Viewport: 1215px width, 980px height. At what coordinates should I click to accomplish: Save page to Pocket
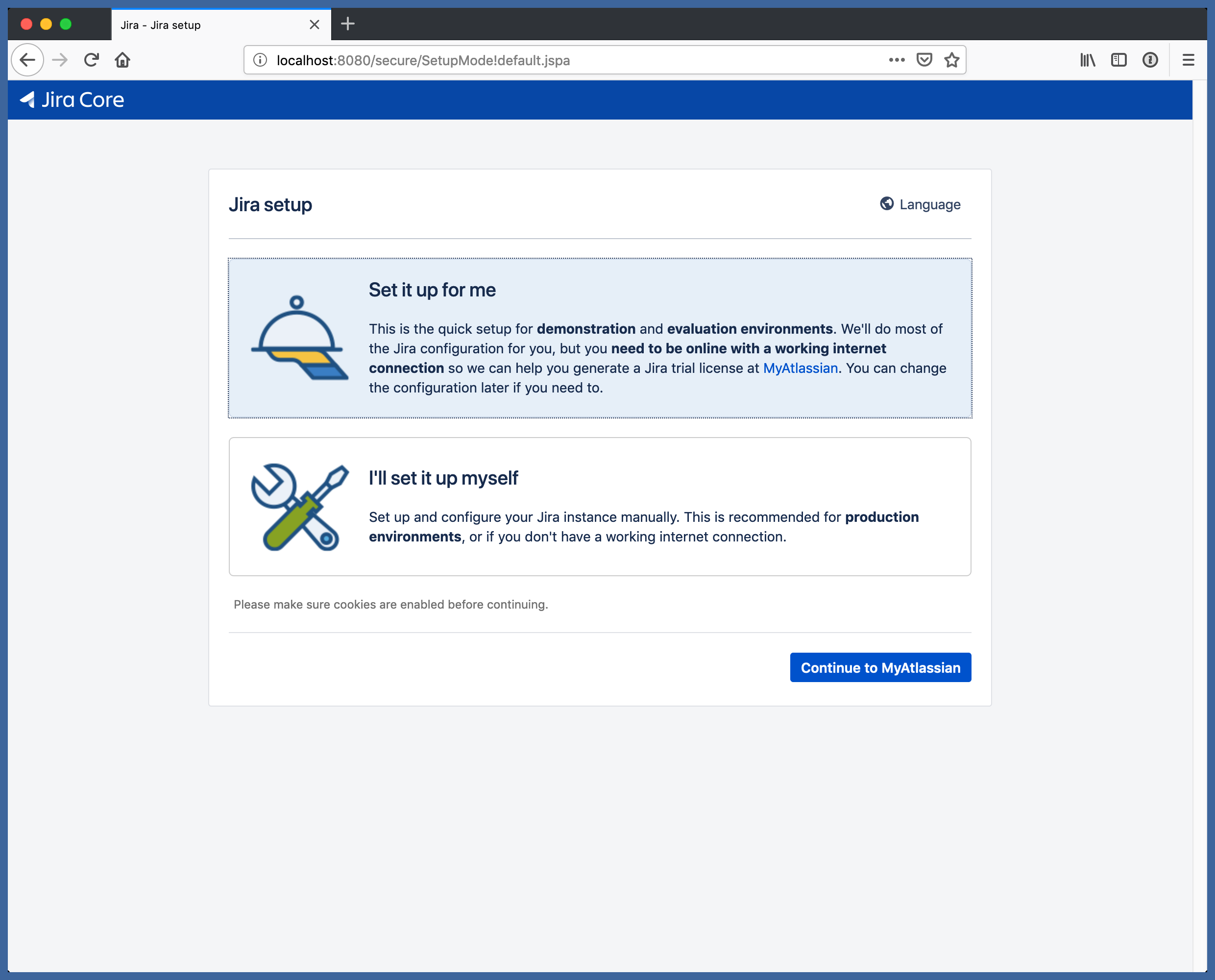[x=924, y=60]
